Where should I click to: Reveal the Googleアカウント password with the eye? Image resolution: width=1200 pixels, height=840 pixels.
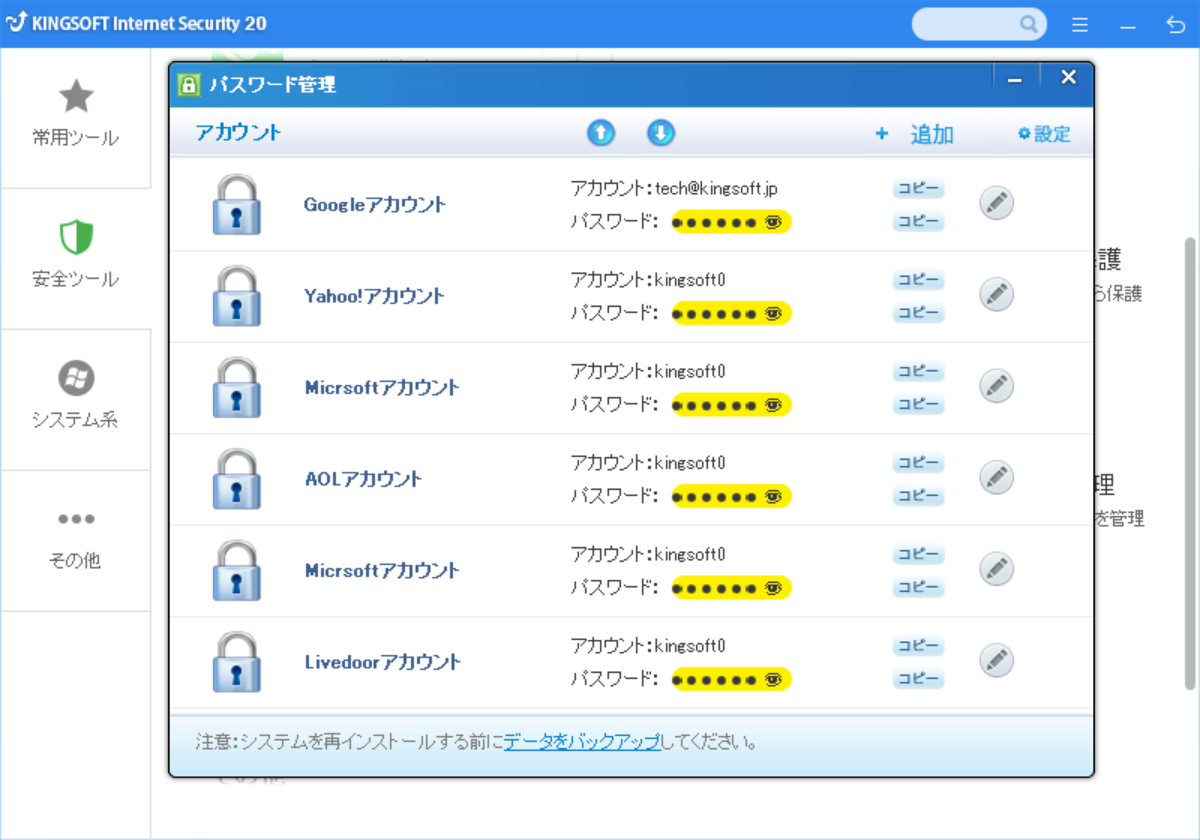tap(773, 222)
